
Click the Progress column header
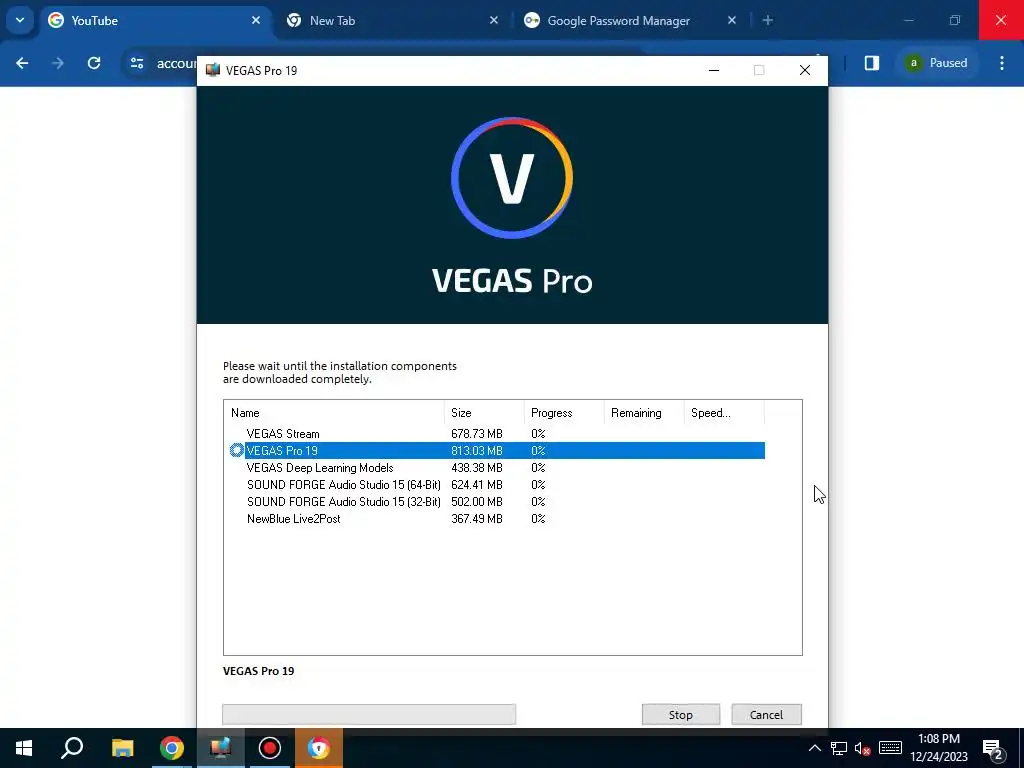click(564, 413)
